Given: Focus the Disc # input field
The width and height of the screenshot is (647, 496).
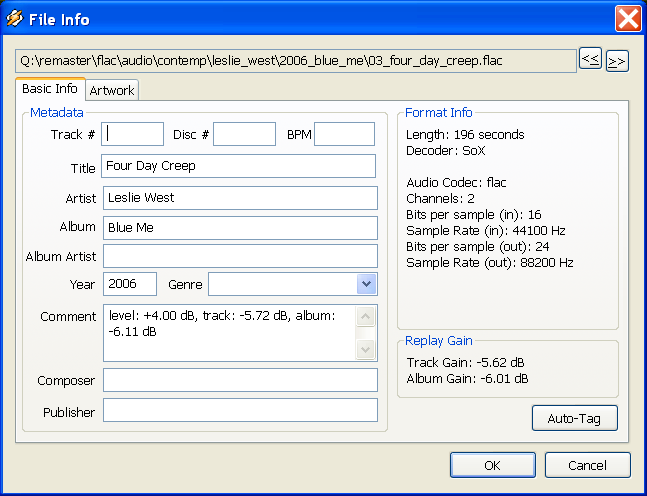Looking at the screenshot, I should tap(244, 134).
